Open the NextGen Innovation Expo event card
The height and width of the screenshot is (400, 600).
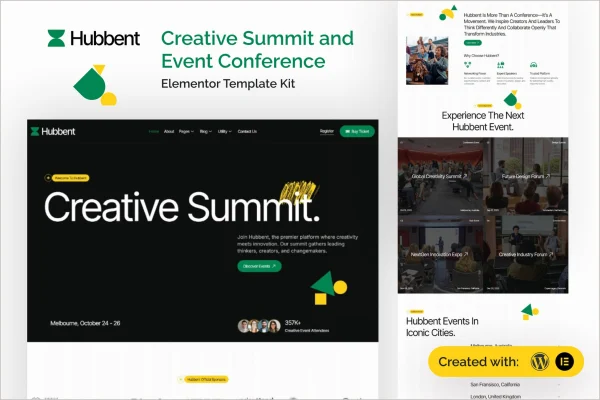point(440,254)
